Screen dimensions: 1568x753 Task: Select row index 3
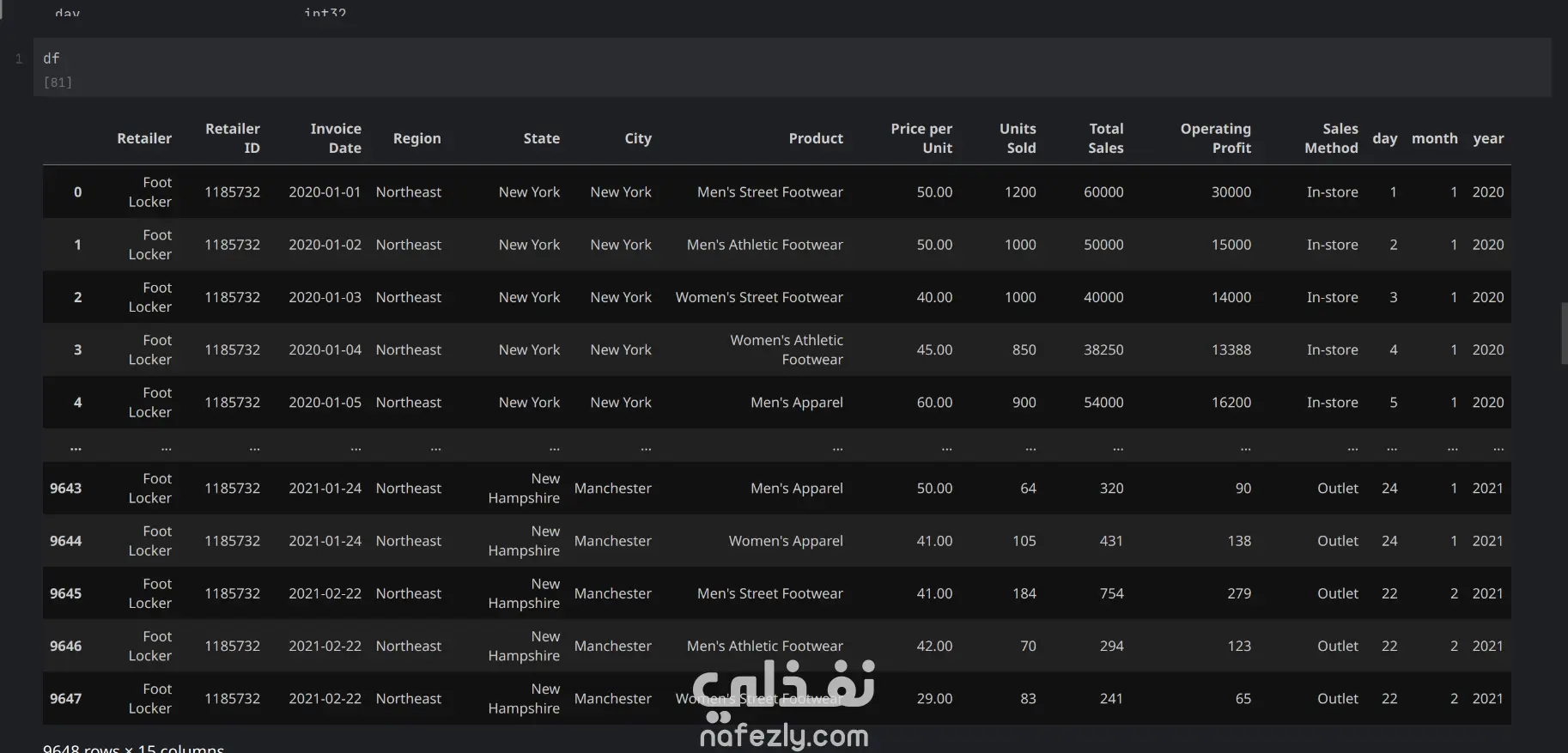point(77,349)
